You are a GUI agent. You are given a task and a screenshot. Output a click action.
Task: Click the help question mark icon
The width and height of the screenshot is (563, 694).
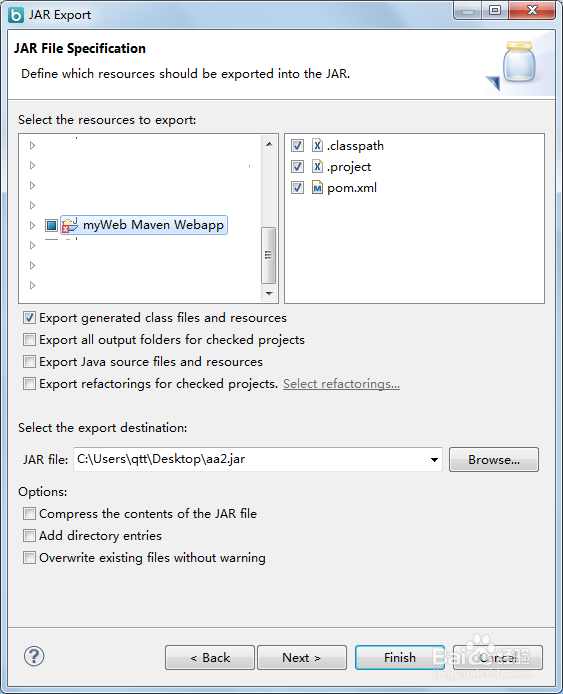[34, 656]
